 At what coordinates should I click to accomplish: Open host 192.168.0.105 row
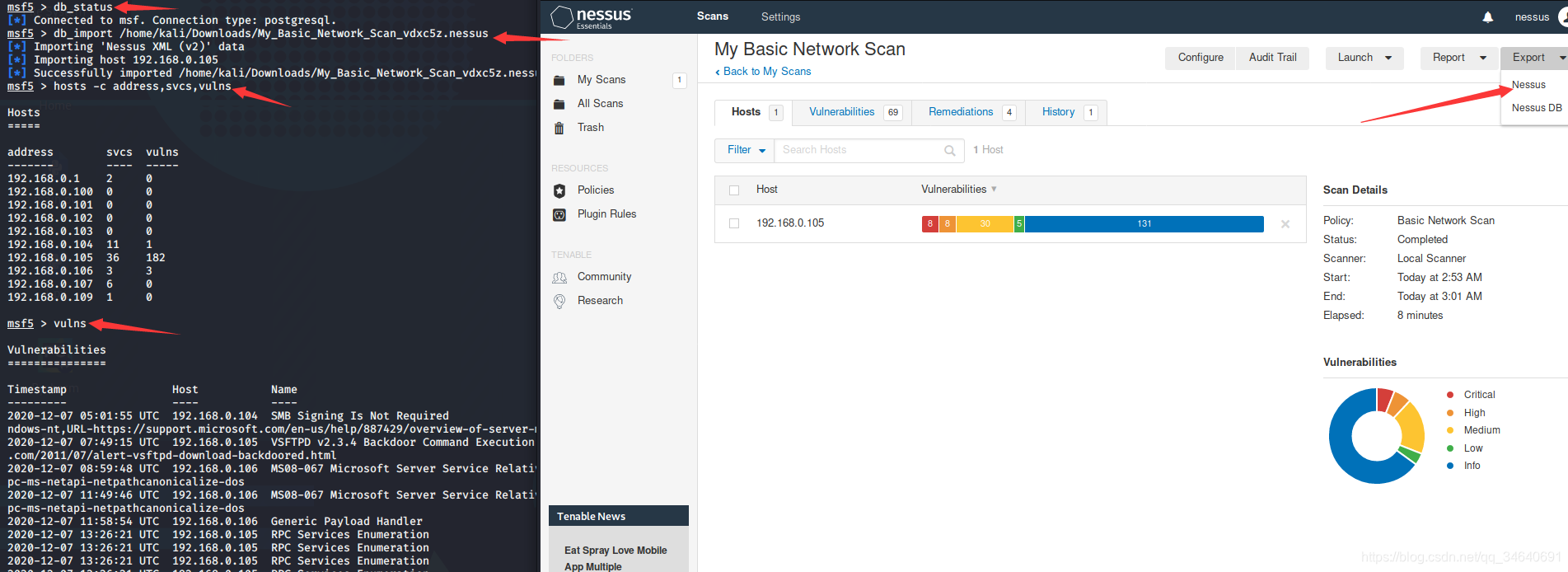(x=1010, y=224)
